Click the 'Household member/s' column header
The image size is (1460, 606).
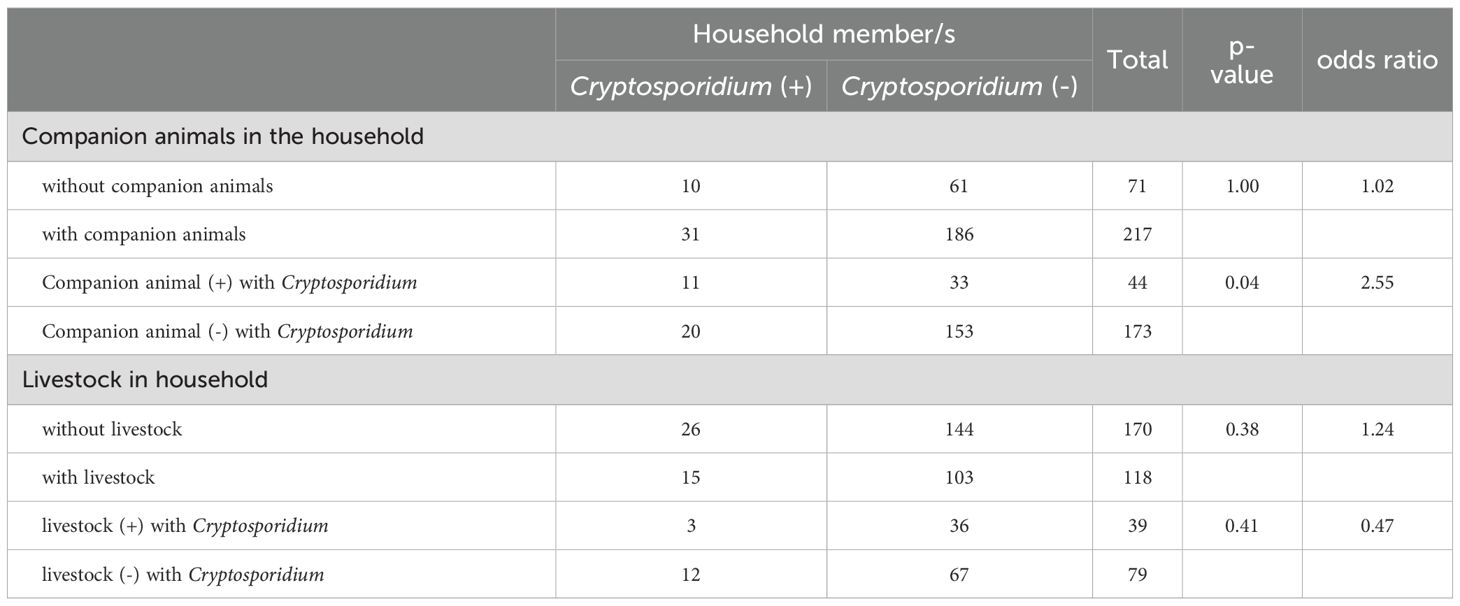(824, 34)
